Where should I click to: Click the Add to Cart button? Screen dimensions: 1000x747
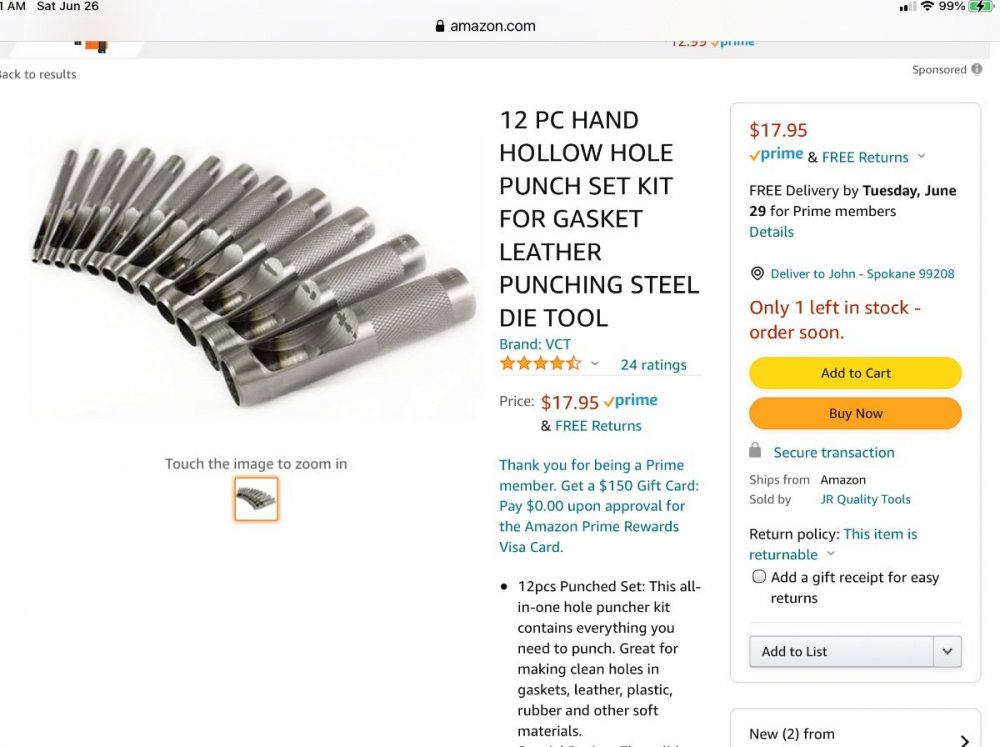click(x=855, y=373)
